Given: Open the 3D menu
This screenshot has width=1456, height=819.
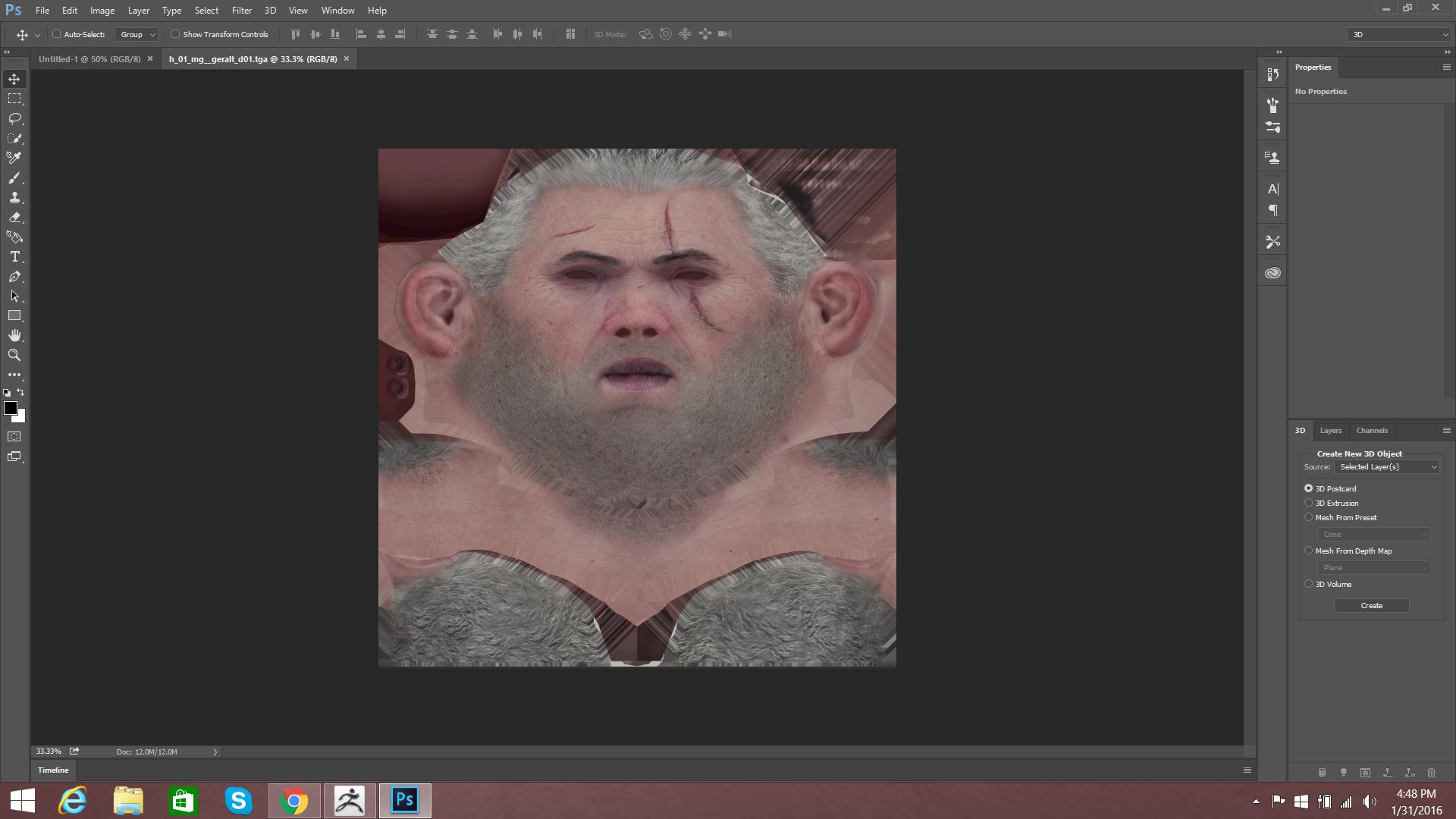Looking at the screenshot, I should [x=270, y=11].
